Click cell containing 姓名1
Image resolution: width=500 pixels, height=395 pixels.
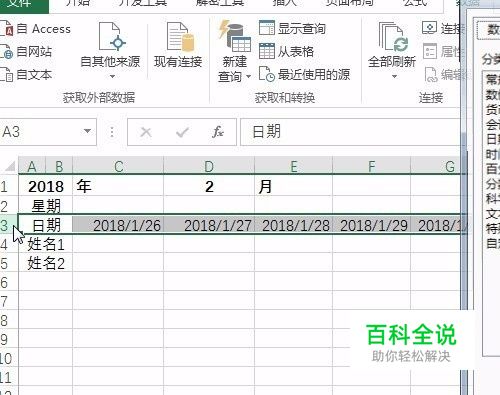[x=46, y=244]
